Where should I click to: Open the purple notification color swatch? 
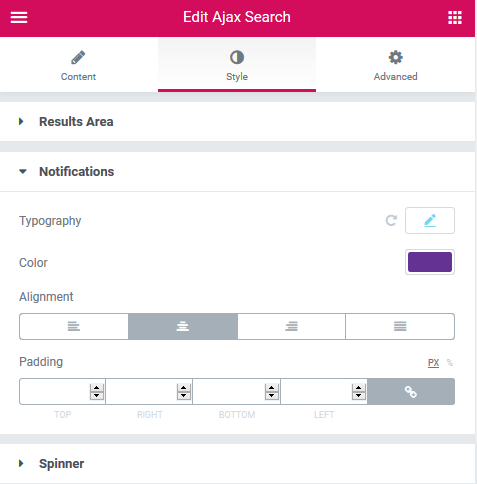430,262
